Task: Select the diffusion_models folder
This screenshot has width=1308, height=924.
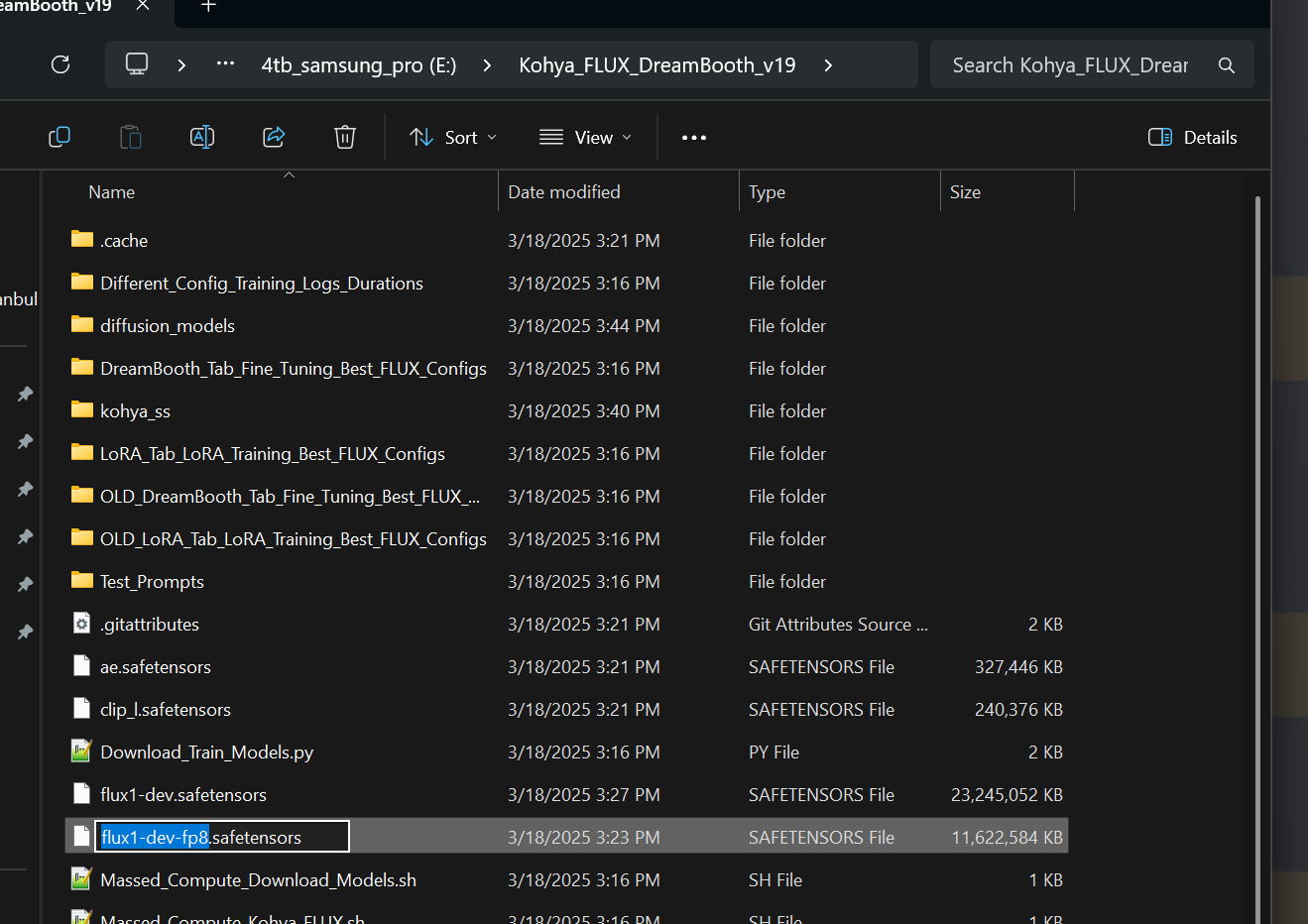Action: [x=167, y=326]
